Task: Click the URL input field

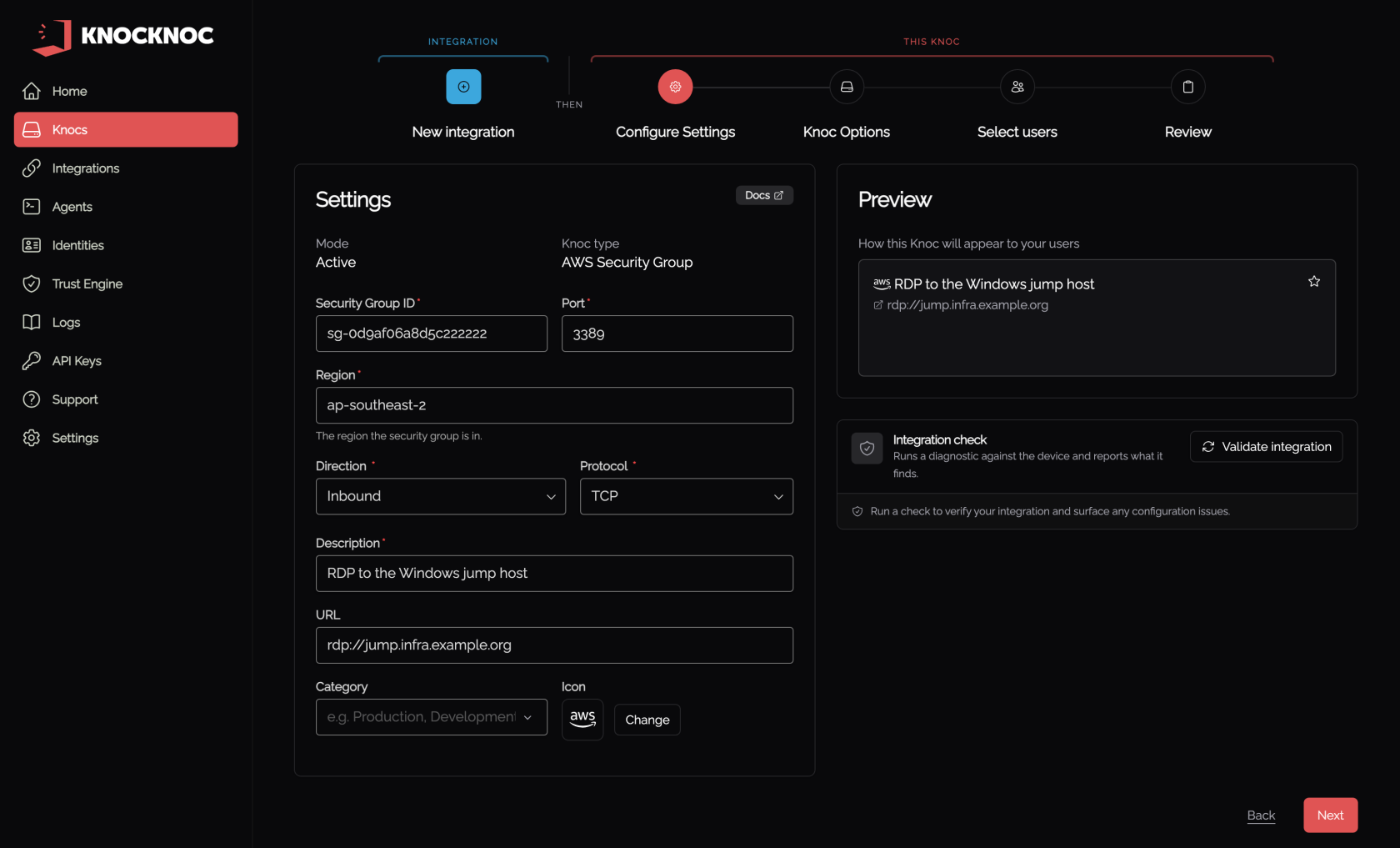Action: pyautogui.click(x=554, y=645)
